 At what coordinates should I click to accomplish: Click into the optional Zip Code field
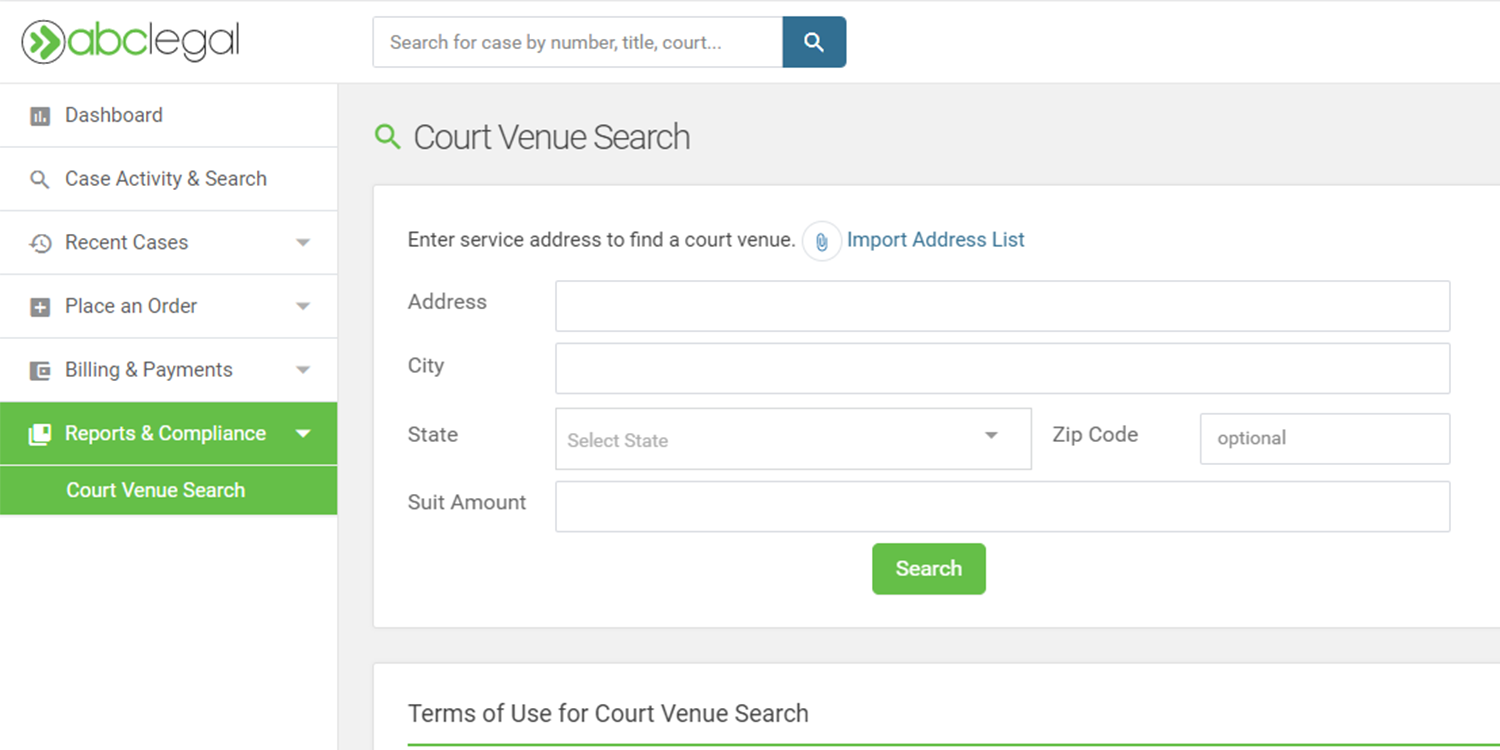(1324, 439)
